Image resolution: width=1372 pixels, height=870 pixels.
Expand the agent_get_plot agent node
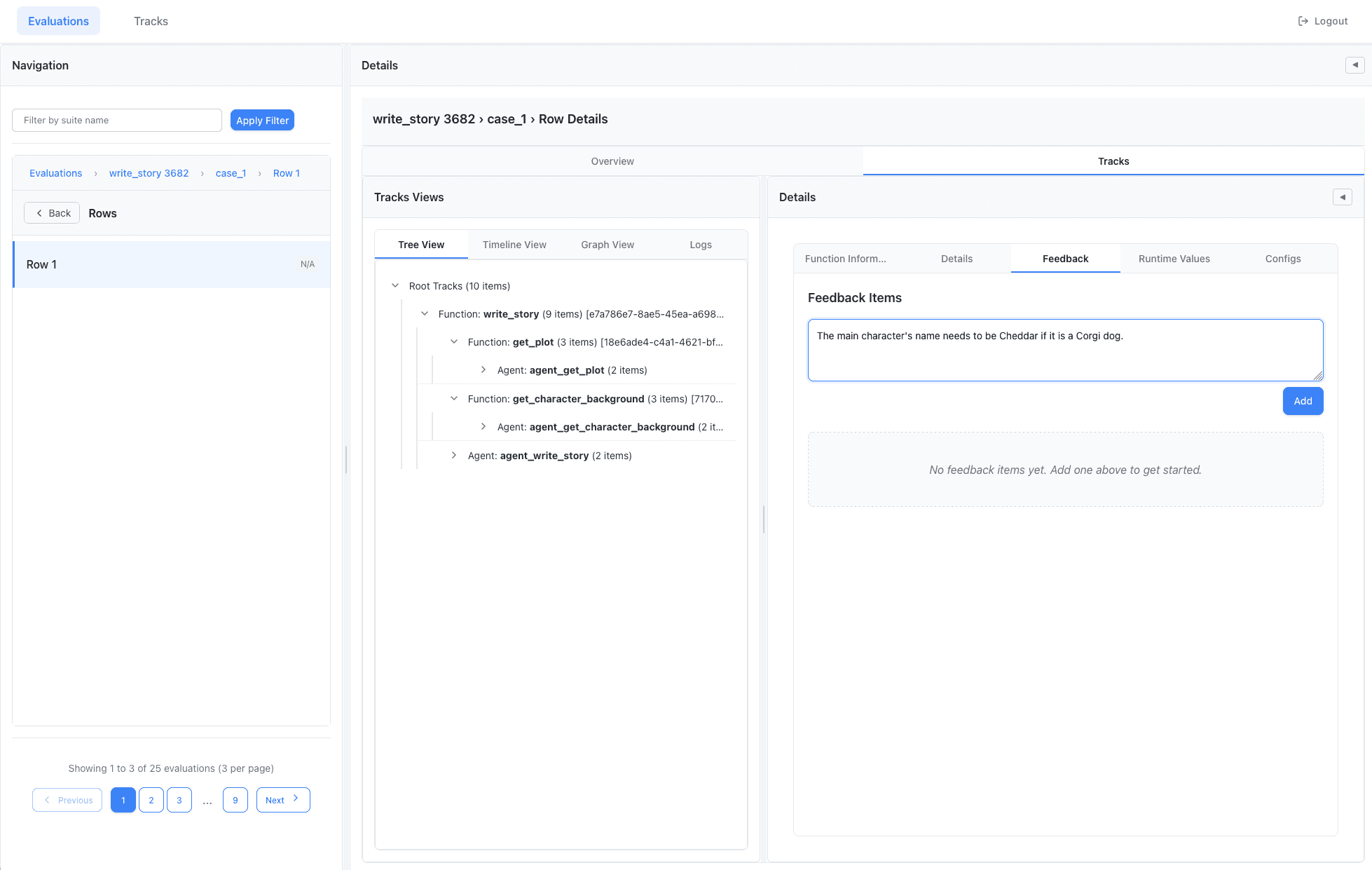(x=483, y=370)
